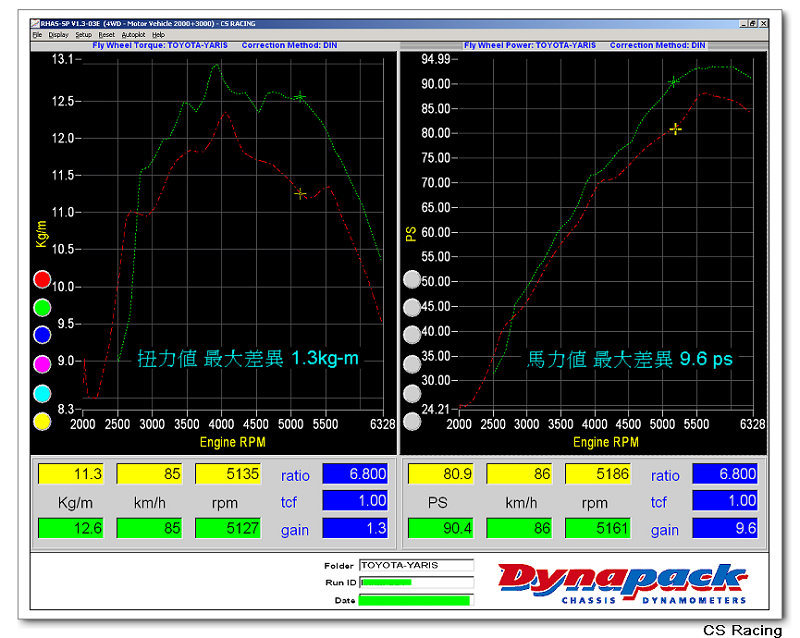Click the grey button beside 24.21

point(412,422)
